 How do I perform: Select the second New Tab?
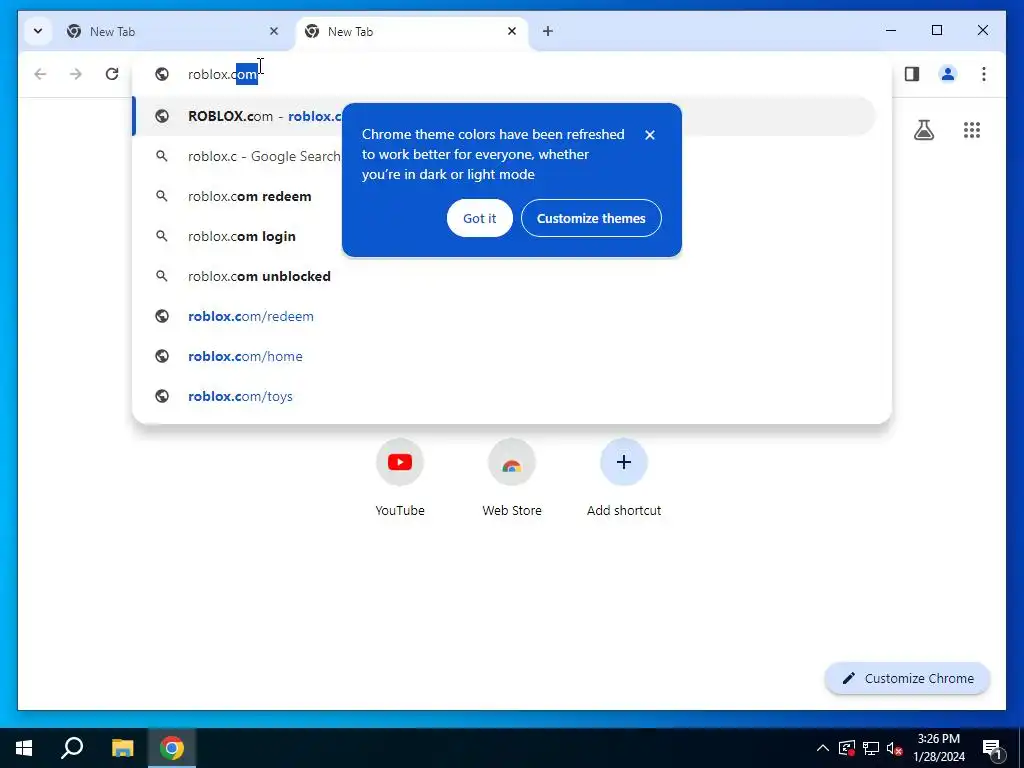coord(411,31)
